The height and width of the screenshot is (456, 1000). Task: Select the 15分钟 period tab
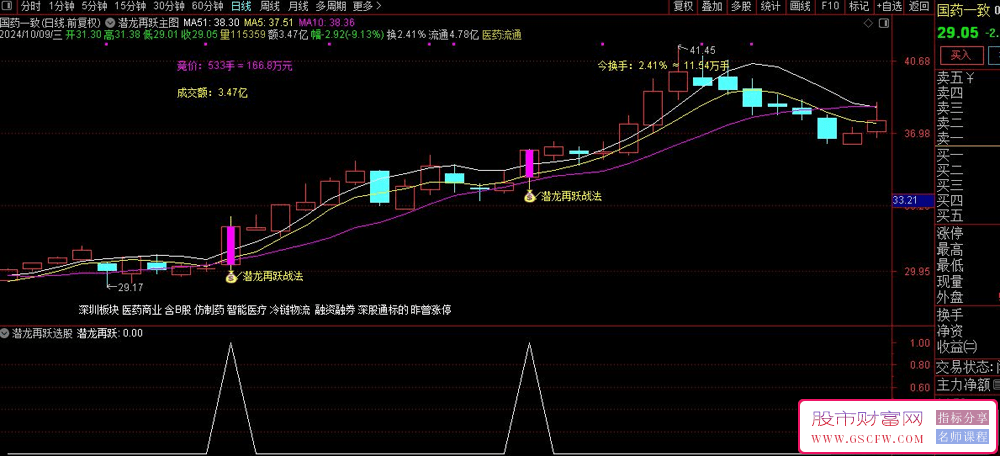[x=130, y=6]
